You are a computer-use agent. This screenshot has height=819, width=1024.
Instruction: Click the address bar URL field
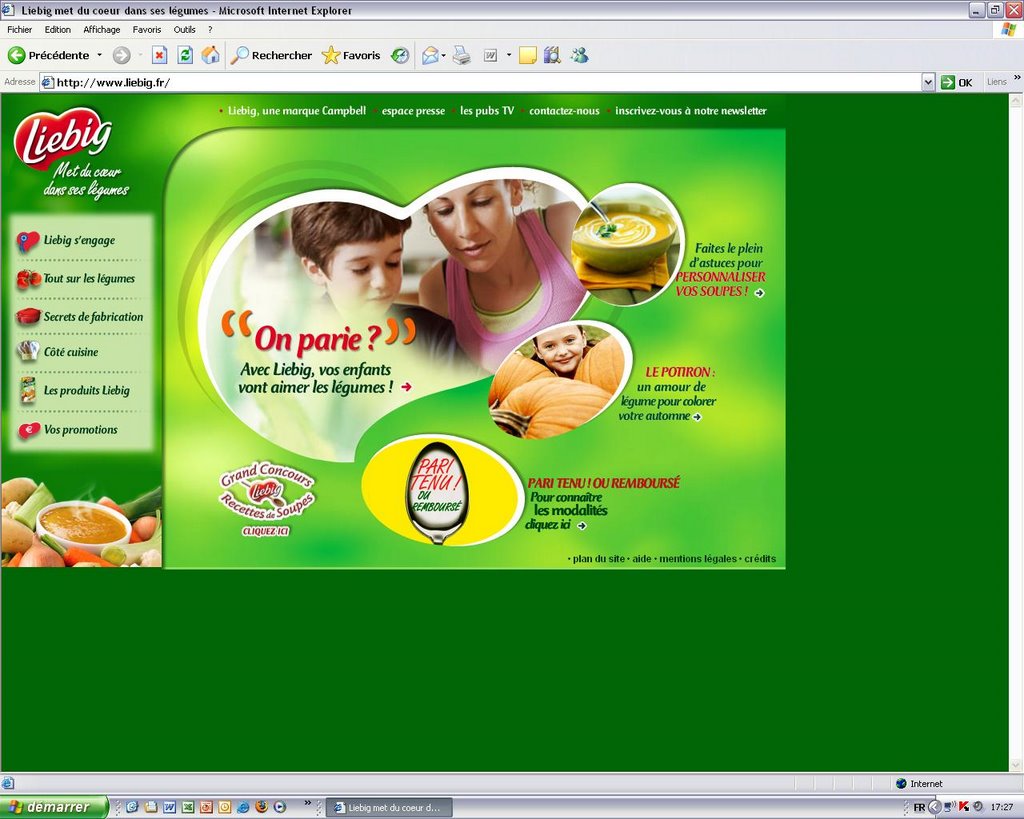click(481, 82)
